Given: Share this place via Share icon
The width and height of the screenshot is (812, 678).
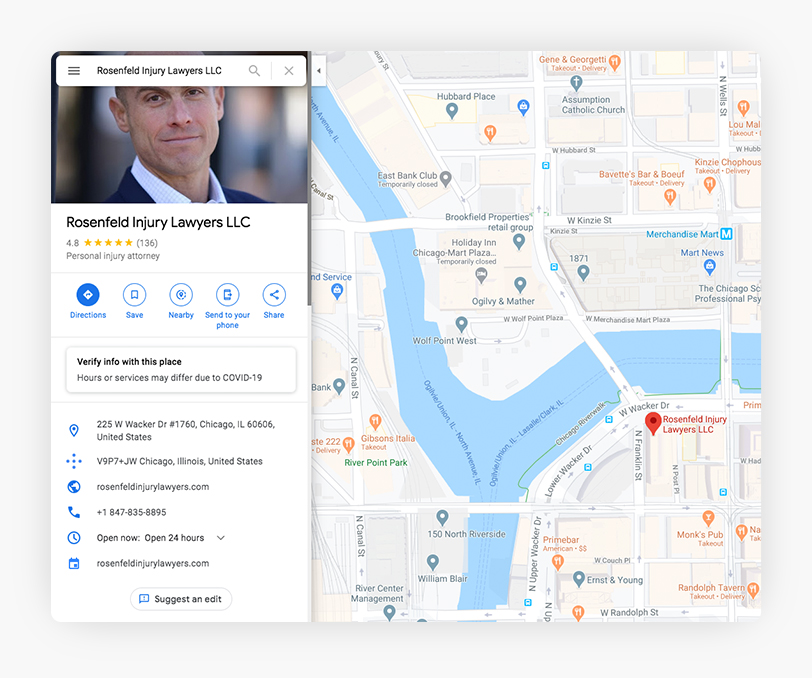Looking at the screenshot, I should [x=274, y=295].
